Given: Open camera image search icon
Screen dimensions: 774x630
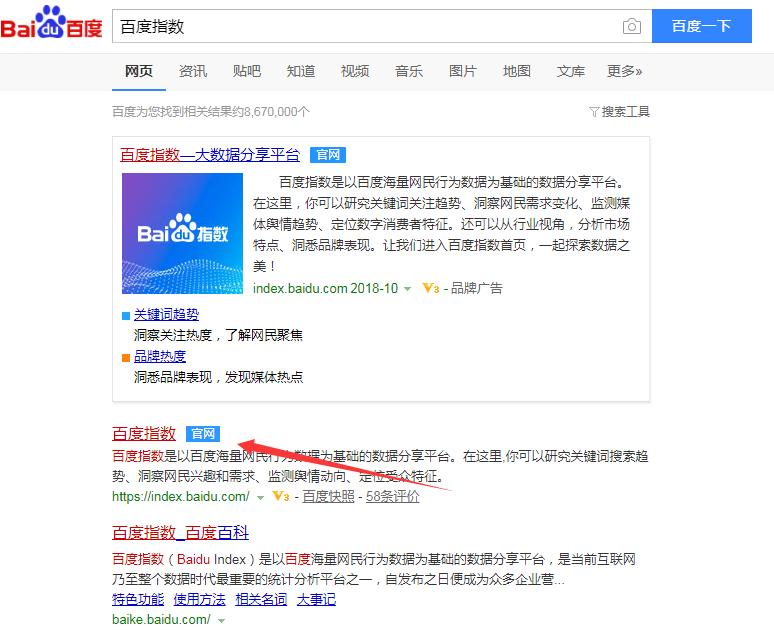Looking at the screenshot, I should point(632,26).
